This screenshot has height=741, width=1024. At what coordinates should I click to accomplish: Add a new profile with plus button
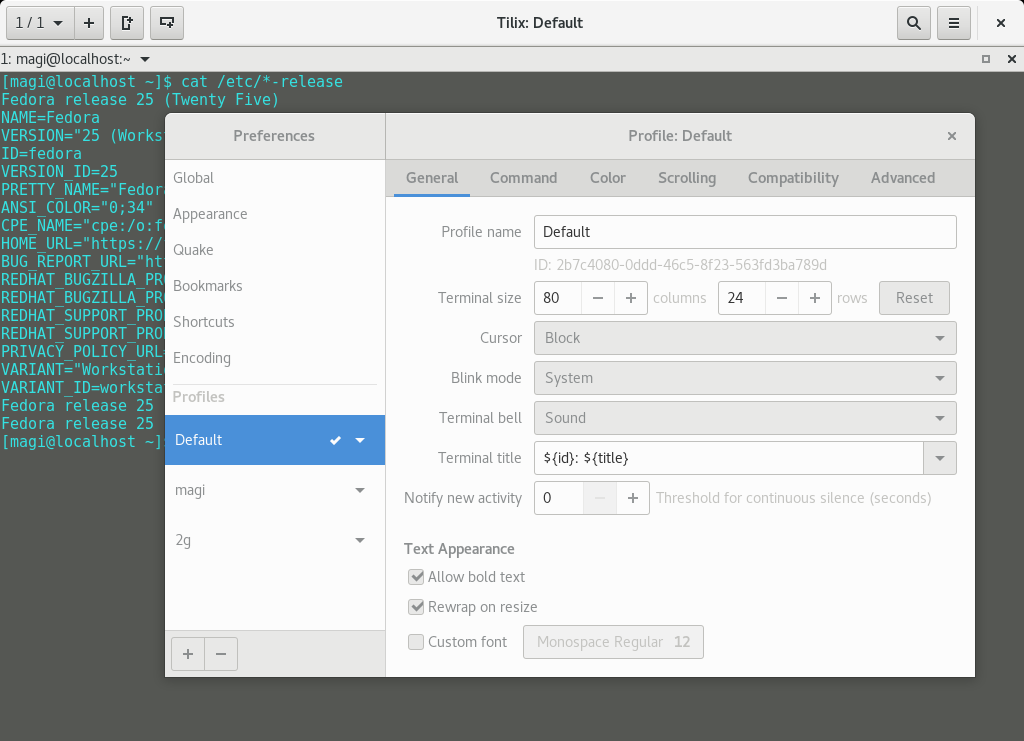188,654
